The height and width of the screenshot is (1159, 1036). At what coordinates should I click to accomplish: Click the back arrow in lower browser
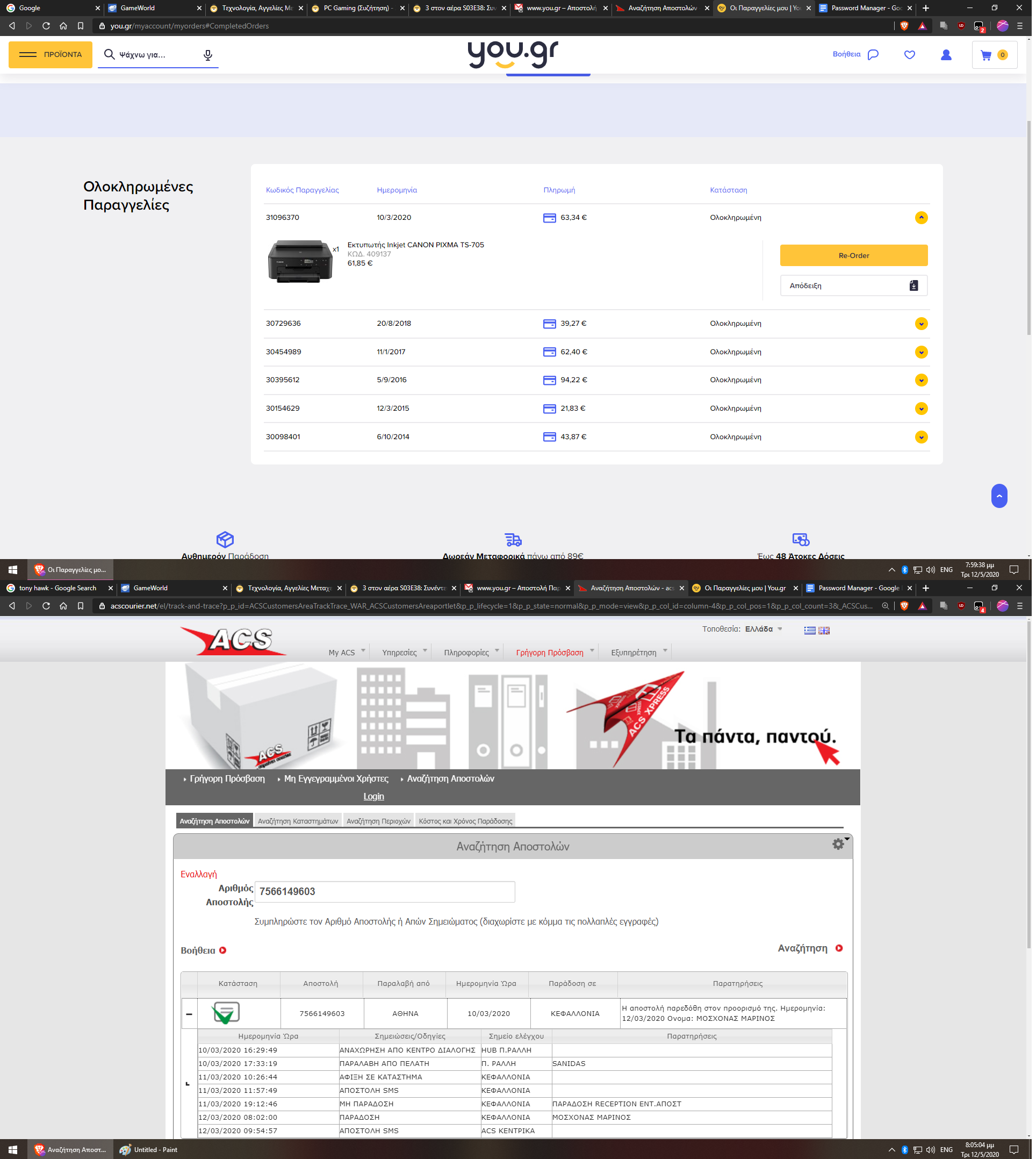[x=12, y=606]
